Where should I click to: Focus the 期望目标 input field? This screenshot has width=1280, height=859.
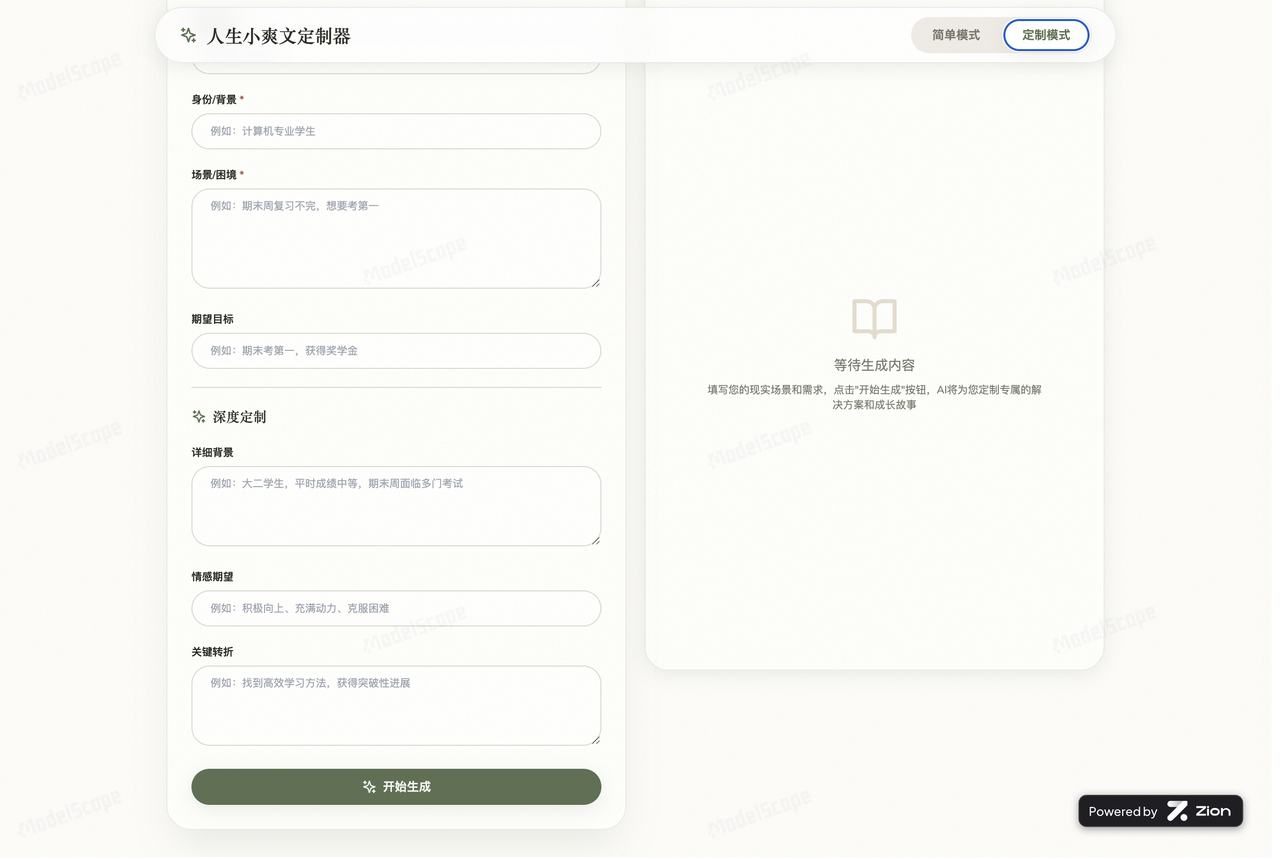(x=396, y=351)
